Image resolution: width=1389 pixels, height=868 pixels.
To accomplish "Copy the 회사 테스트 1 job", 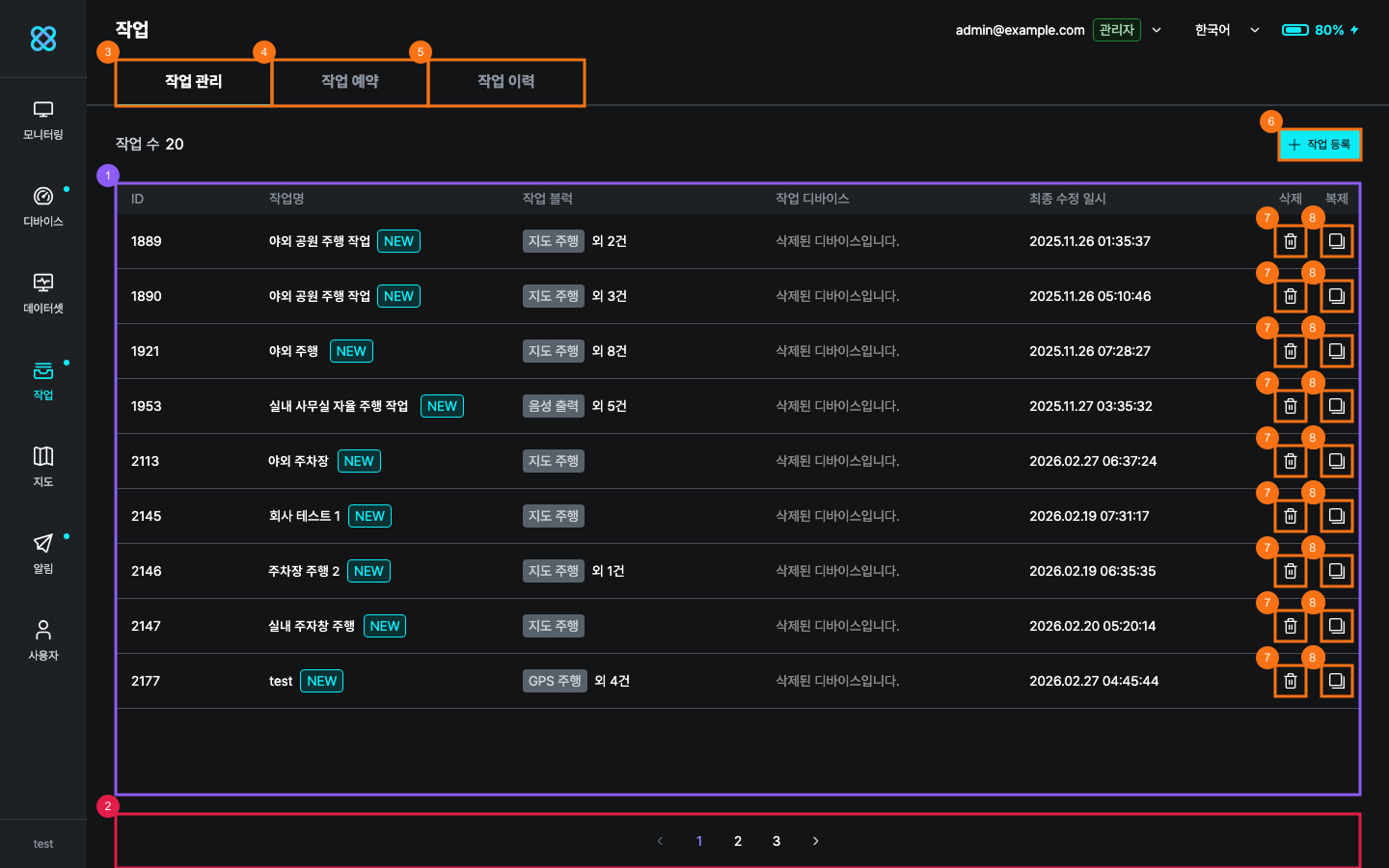I will (1336, 516).
